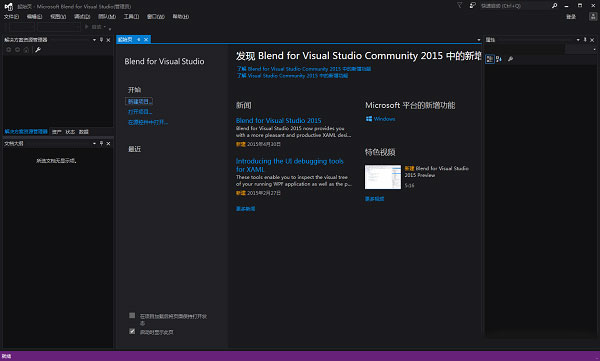Toggle 'show page on startup' checkbox
The width and height of the screenshot is (600, 361).
pos(132,331)
